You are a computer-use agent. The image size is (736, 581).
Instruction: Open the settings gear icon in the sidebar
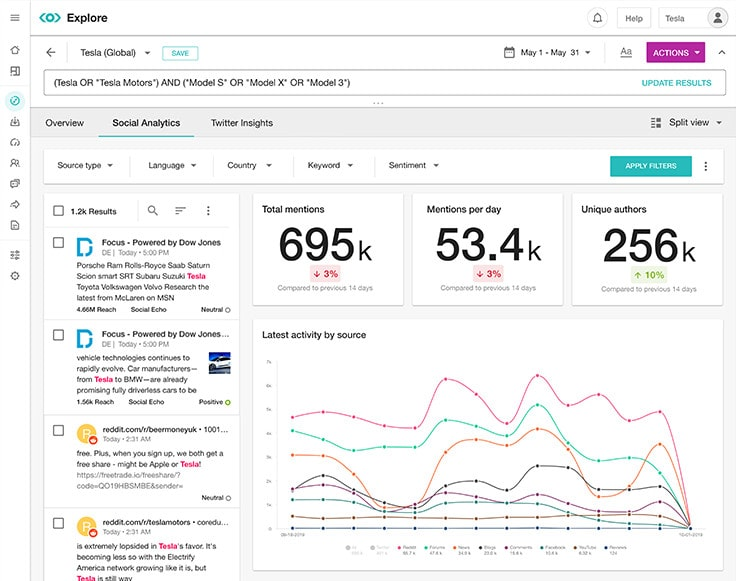tap(15, 276)
